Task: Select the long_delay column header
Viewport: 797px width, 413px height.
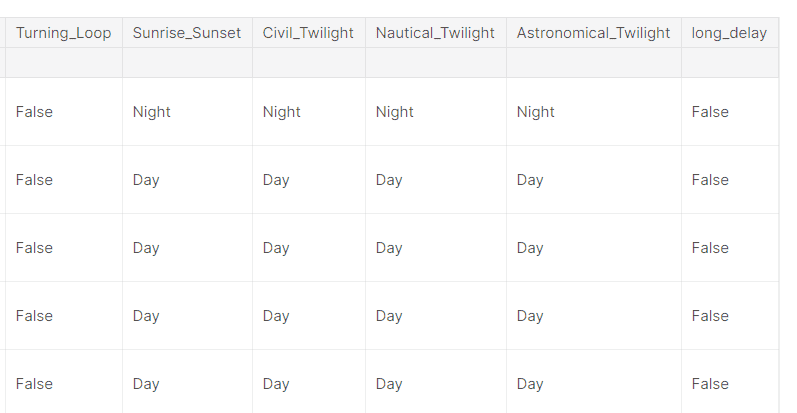Action: pos(730,33)
